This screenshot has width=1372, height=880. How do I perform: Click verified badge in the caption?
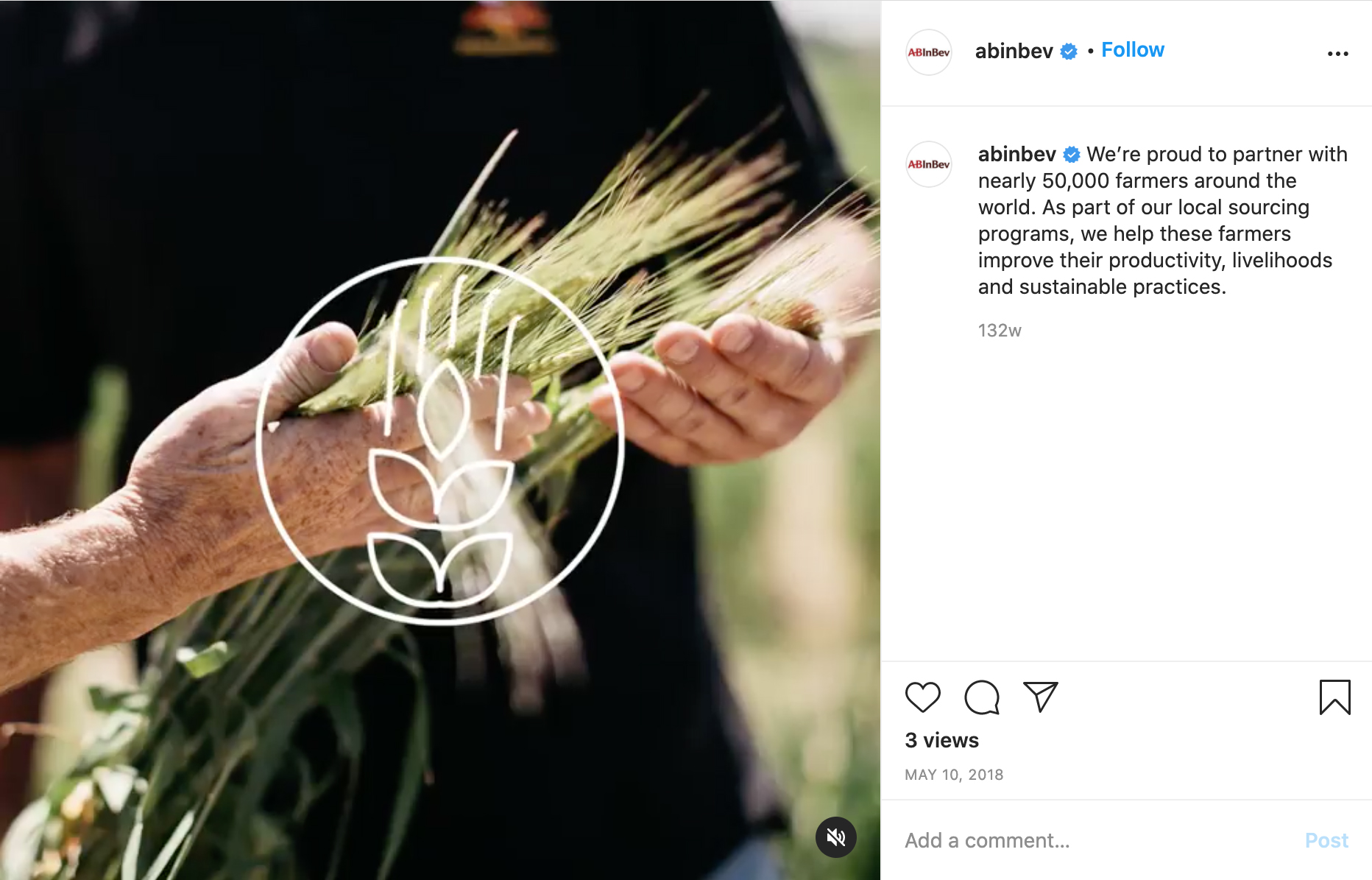click(x=1072, y=155)
